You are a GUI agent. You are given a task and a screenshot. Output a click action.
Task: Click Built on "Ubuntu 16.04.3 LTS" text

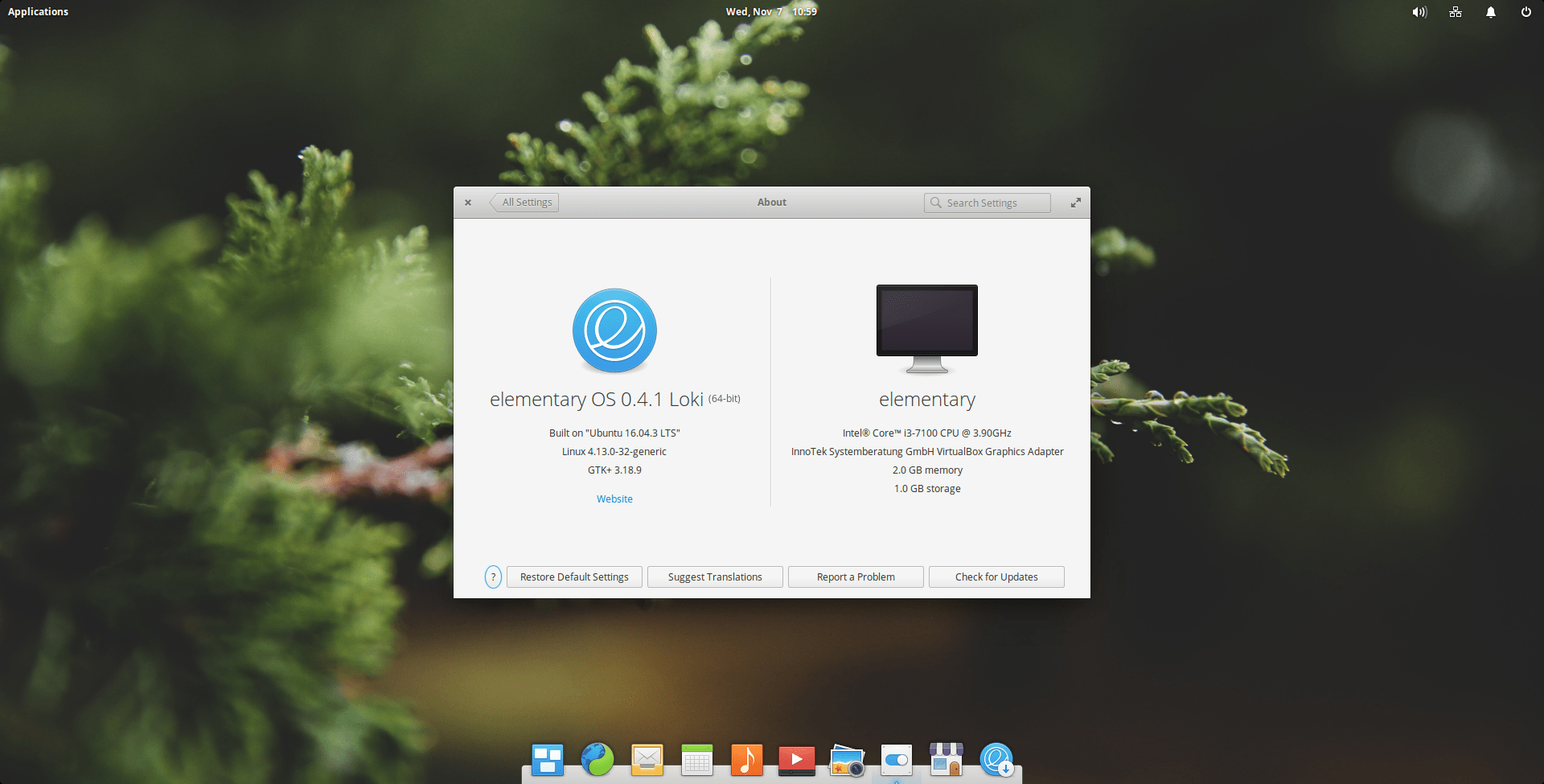coord(614,433)
